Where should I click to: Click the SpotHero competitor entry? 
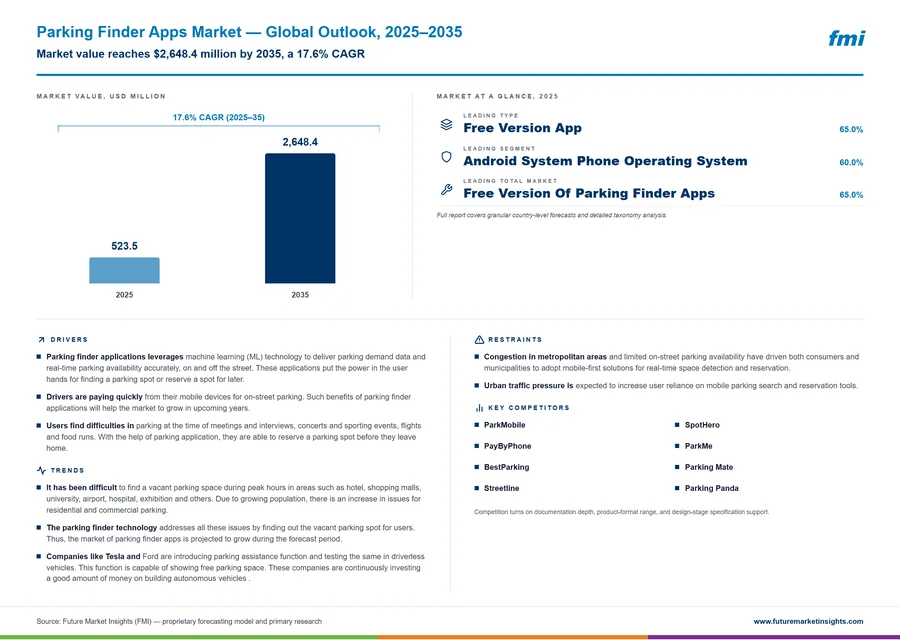(x=702, y=425)
